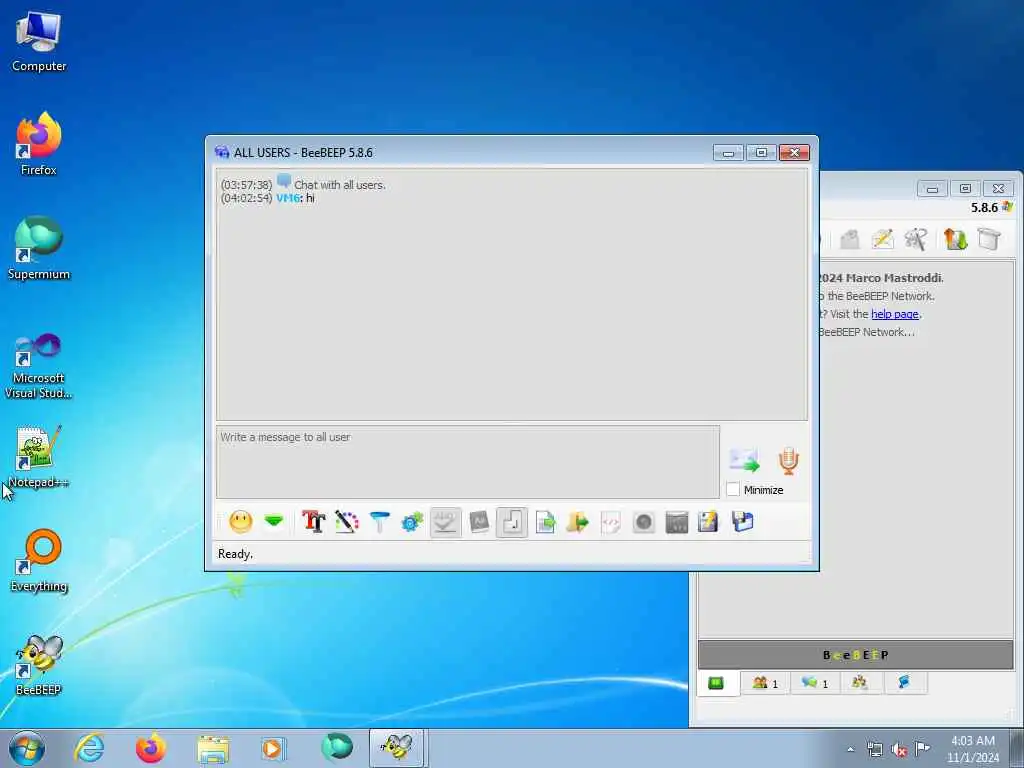Select BeeBEEP desktop shortcut

[x=39, y=665]
